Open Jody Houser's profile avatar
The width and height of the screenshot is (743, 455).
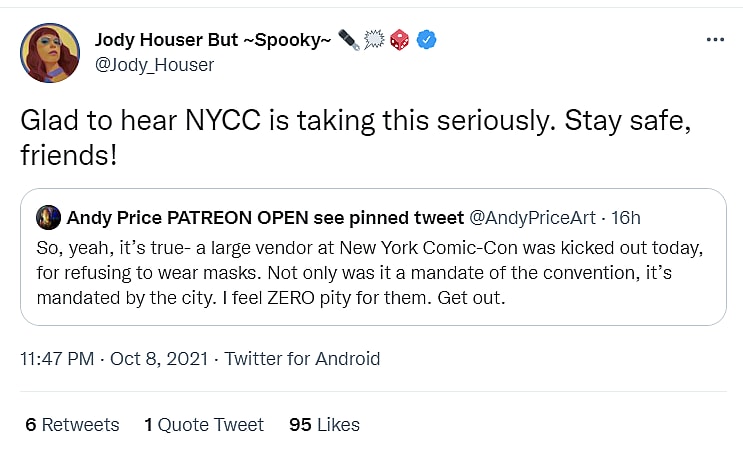pos(50,53)
